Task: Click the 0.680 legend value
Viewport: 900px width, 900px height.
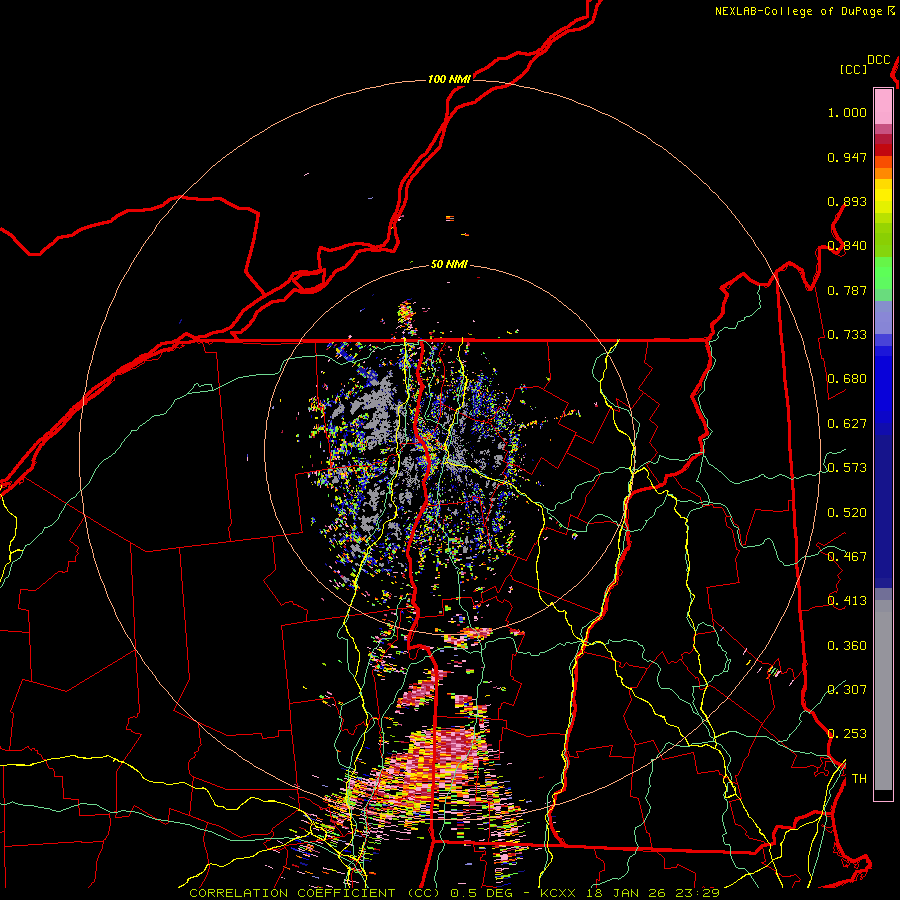Action: [847, 379]
